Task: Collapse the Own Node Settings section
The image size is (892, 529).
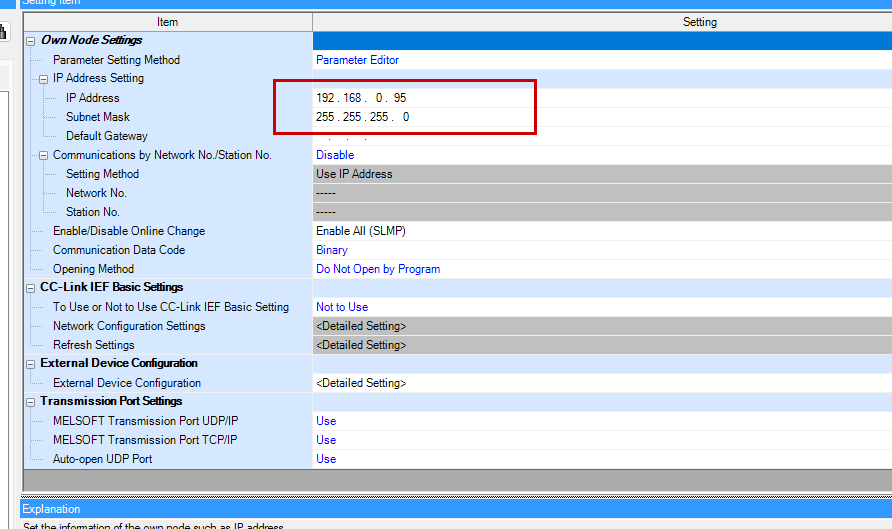Action: (x=31, y=41)
